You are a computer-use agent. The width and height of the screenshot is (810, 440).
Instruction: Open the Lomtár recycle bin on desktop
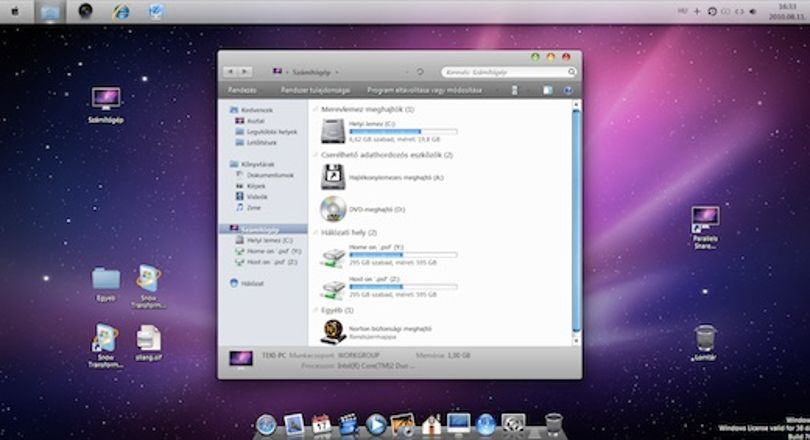(x=705, y=338)
